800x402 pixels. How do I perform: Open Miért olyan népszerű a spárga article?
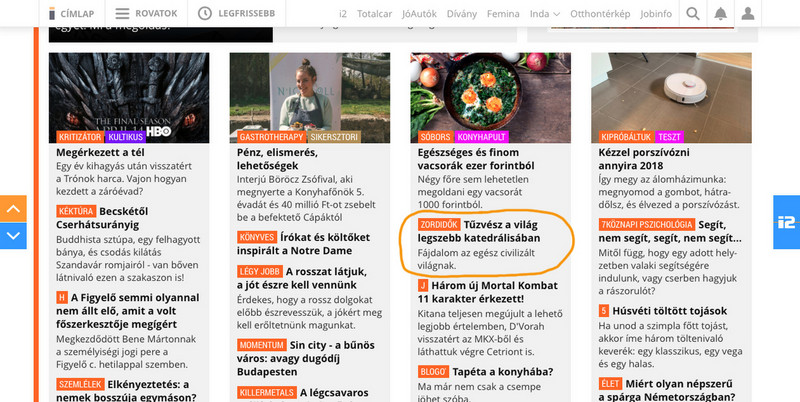pyautogui.click(x=667, y=390)
